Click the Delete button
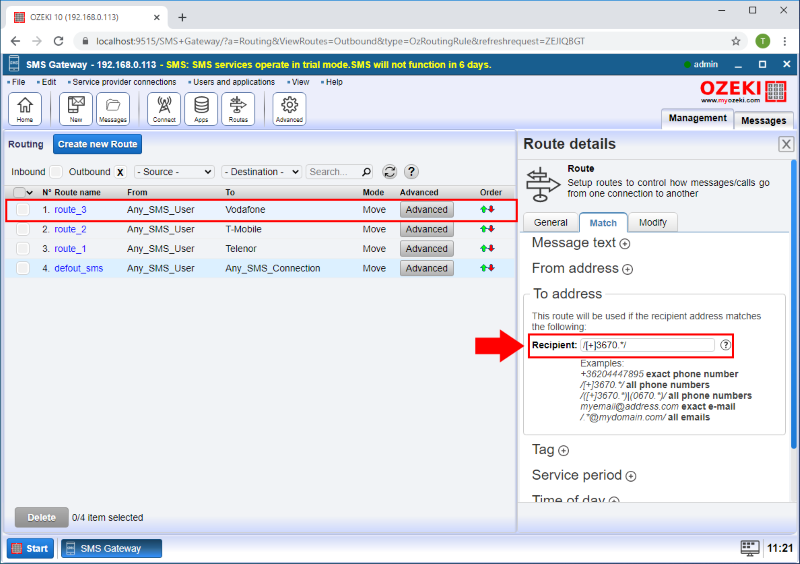This screenshot has width=800, height=564. pos(41,518)
